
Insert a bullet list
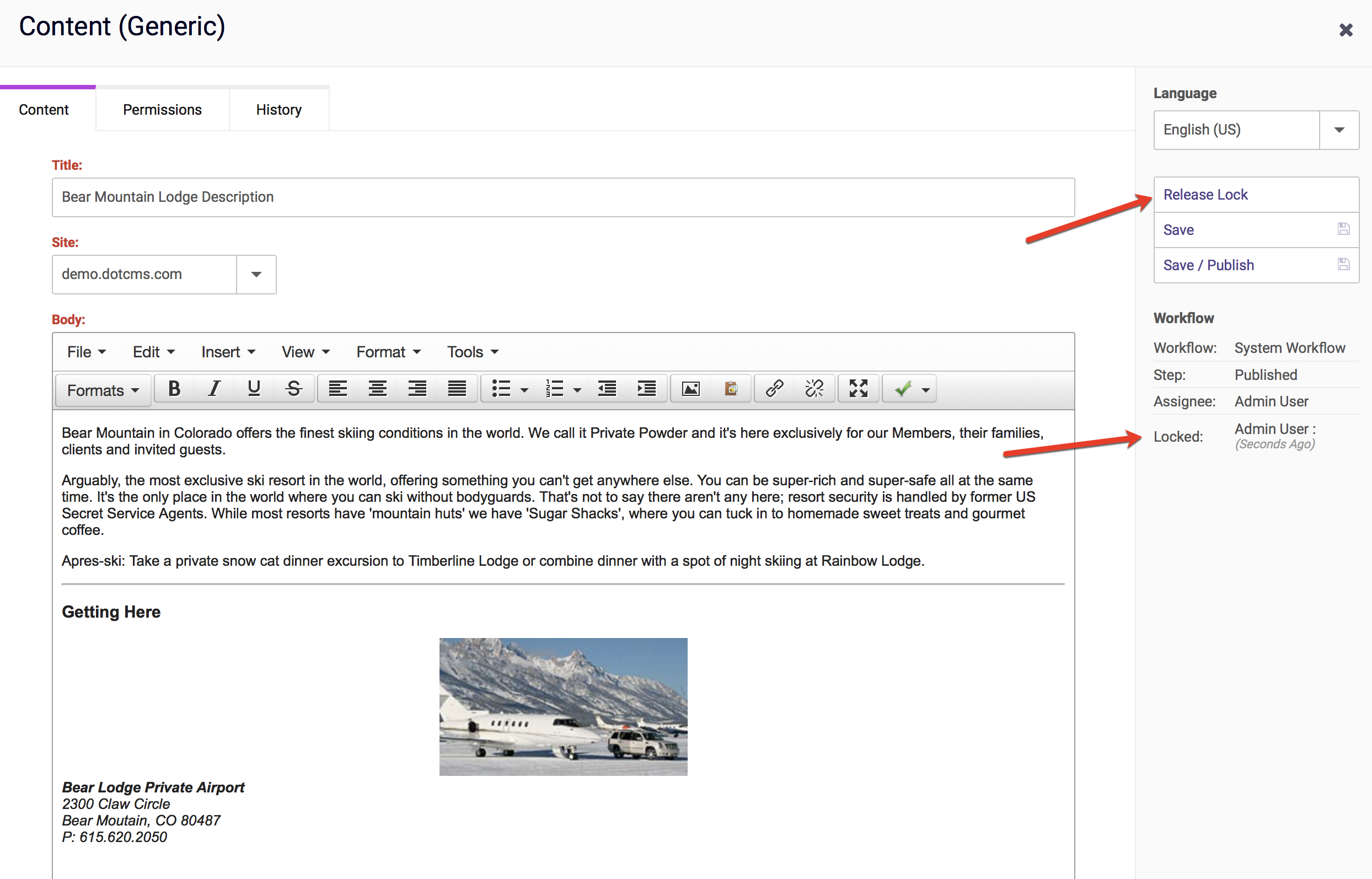pyautogui.click(x=501, y=389)
